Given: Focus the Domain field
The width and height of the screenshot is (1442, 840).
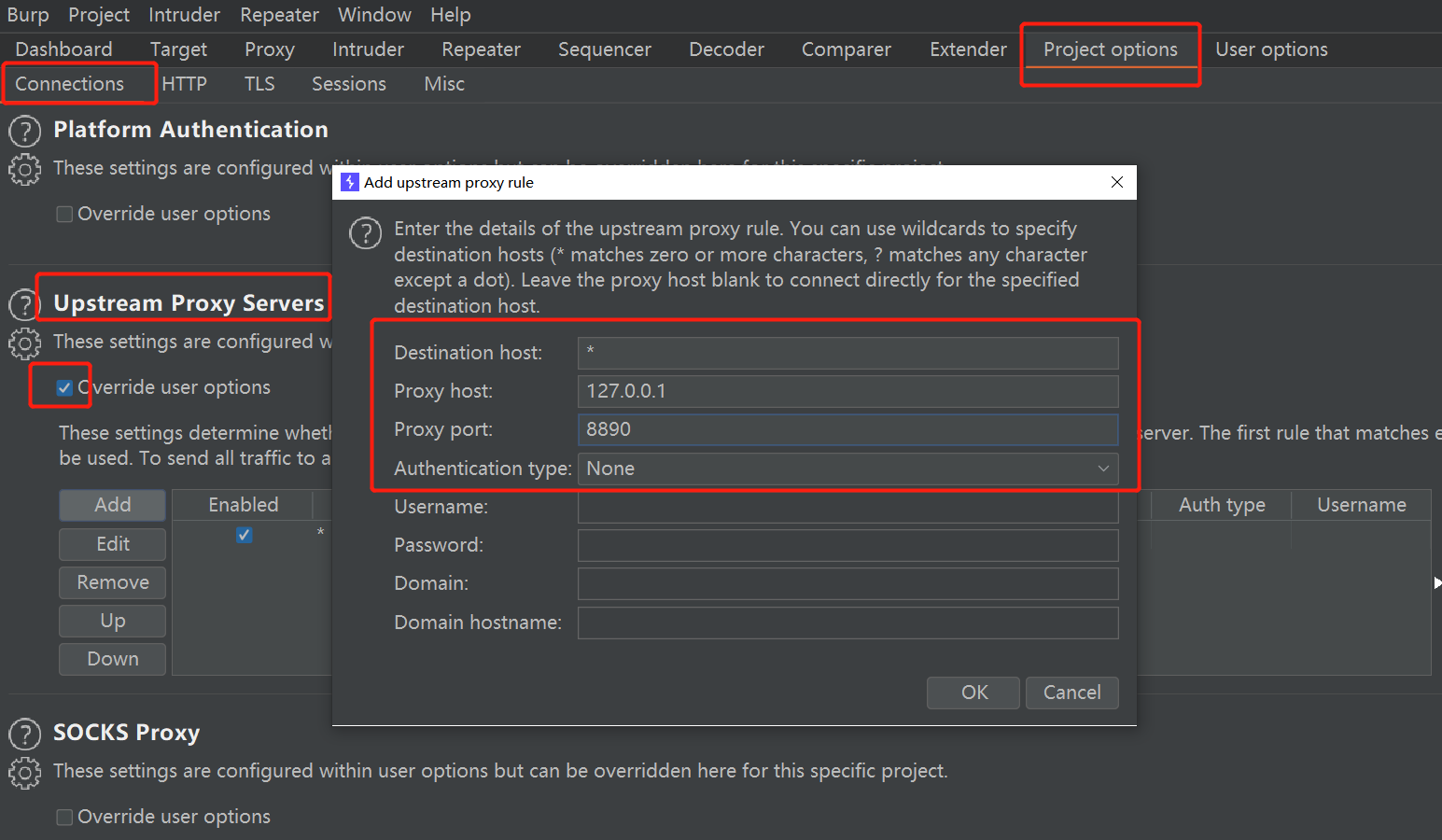Looking at the screenshot, I should tap(848, 583).
